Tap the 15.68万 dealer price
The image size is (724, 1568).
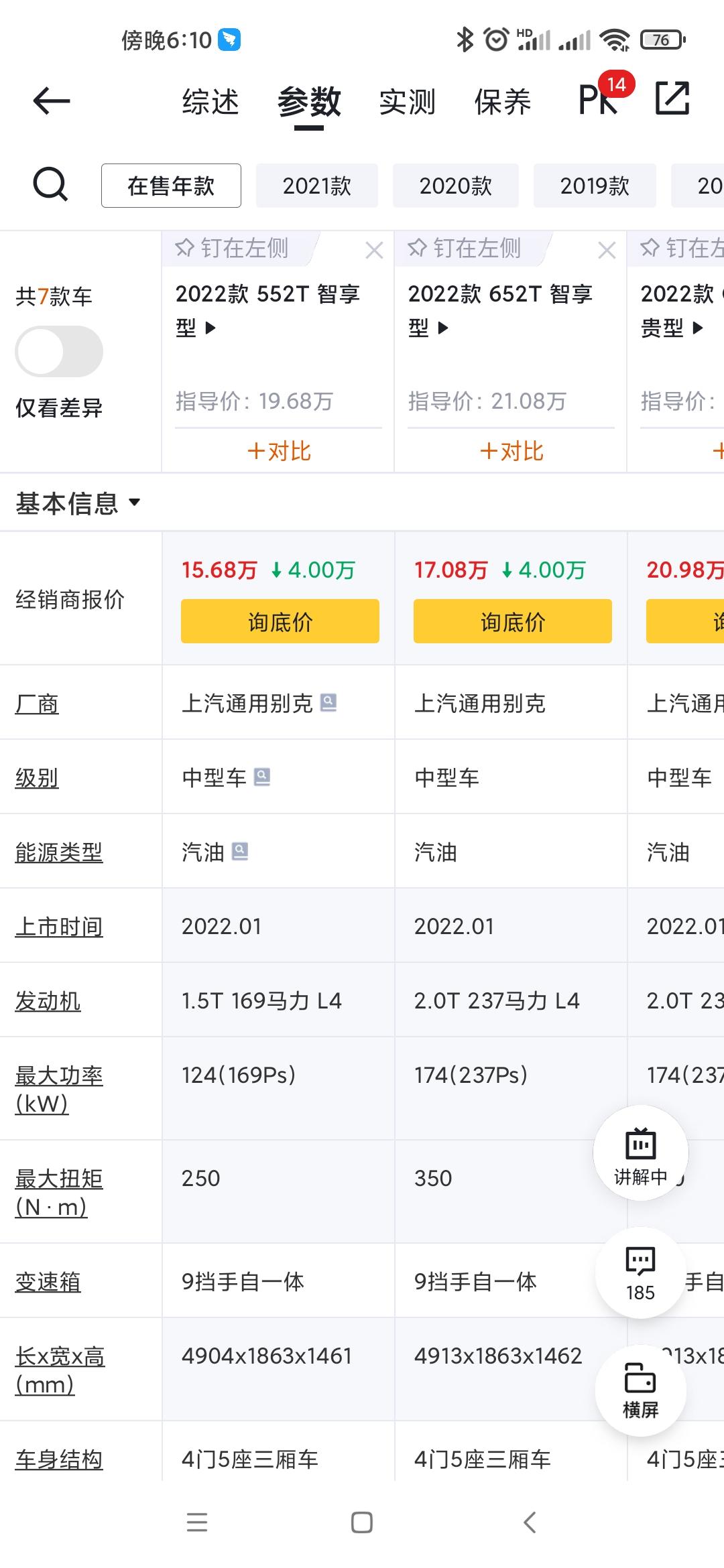click(x=219, y=570)
